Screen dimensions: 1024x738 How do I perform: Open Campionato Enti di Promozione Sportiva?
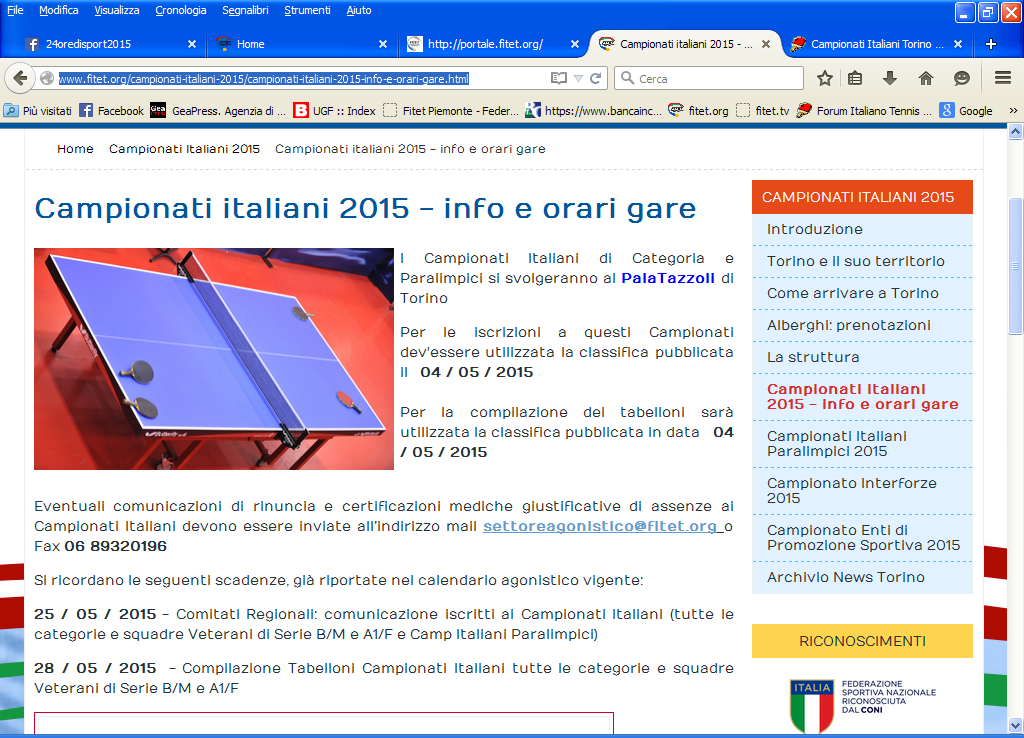click(862, 537)
